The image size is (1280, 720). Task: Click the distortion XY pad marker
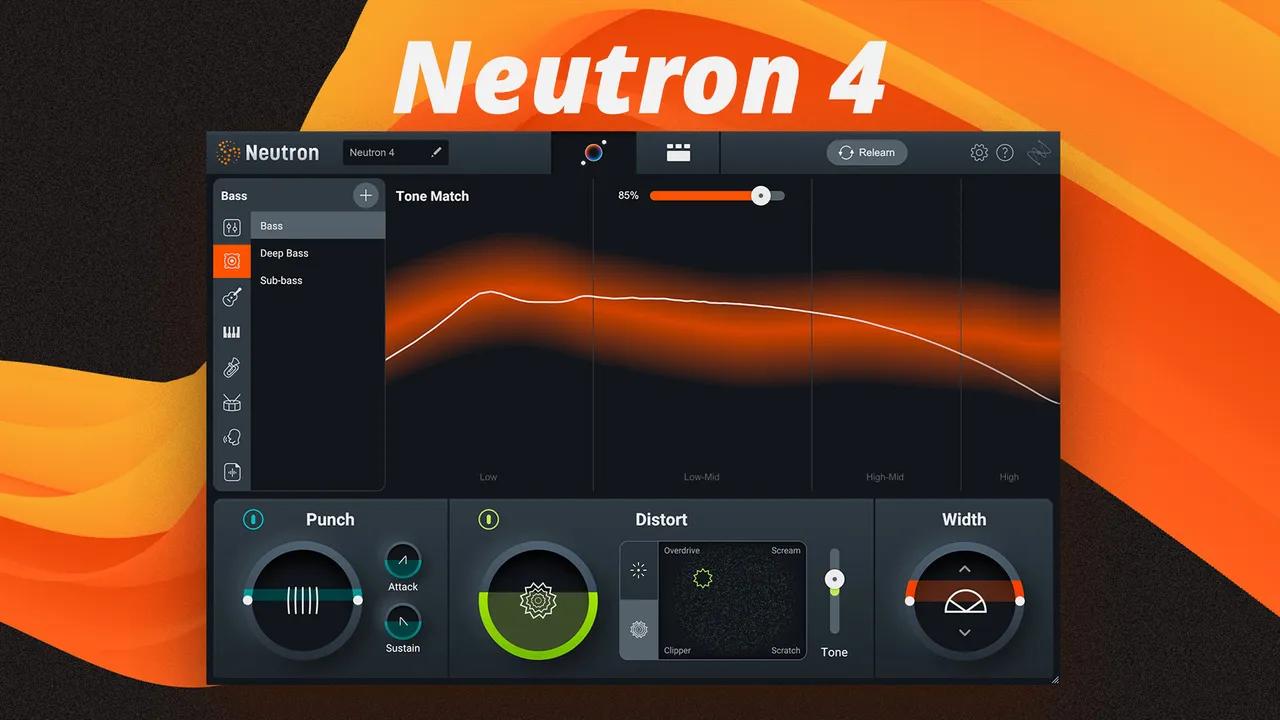point(703,577)
